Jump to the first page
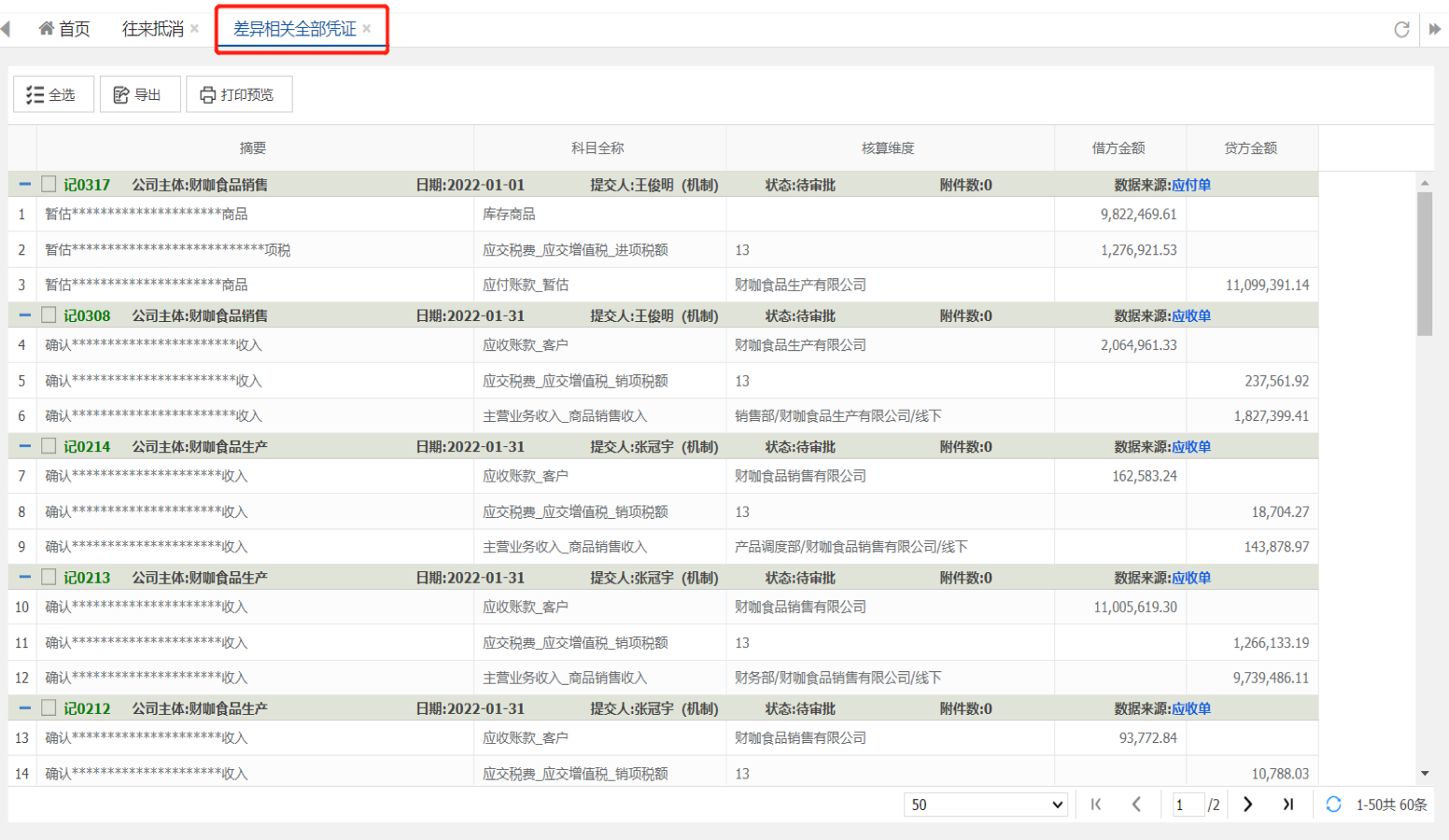The height and width of the screenshot is (840, 1449). (1096, 805)
